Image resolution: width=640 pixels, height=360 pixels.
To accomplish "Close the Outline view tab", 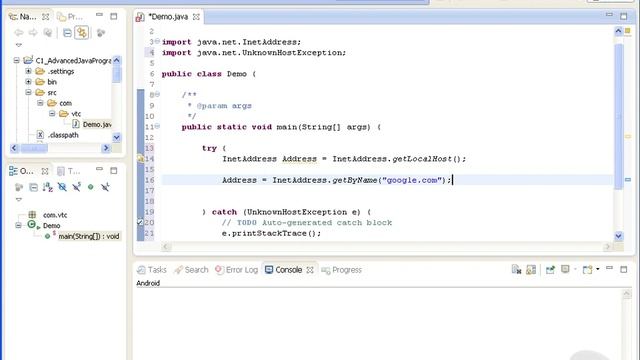I will pos(45,171).
